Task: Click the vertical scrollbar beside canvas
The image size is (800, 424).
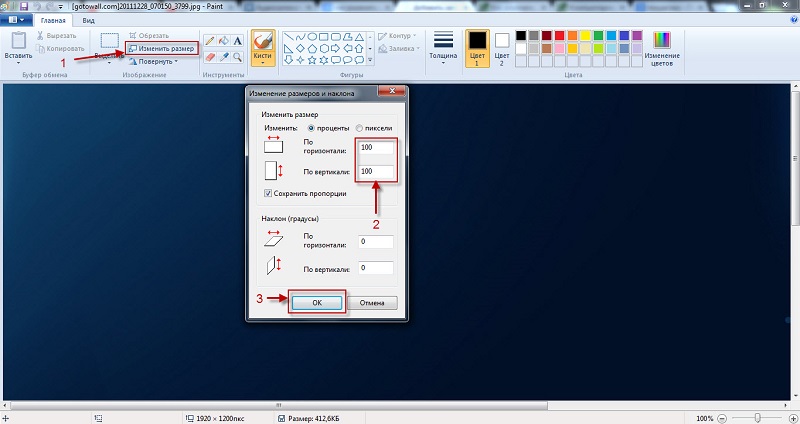Action: coord(795,158)
